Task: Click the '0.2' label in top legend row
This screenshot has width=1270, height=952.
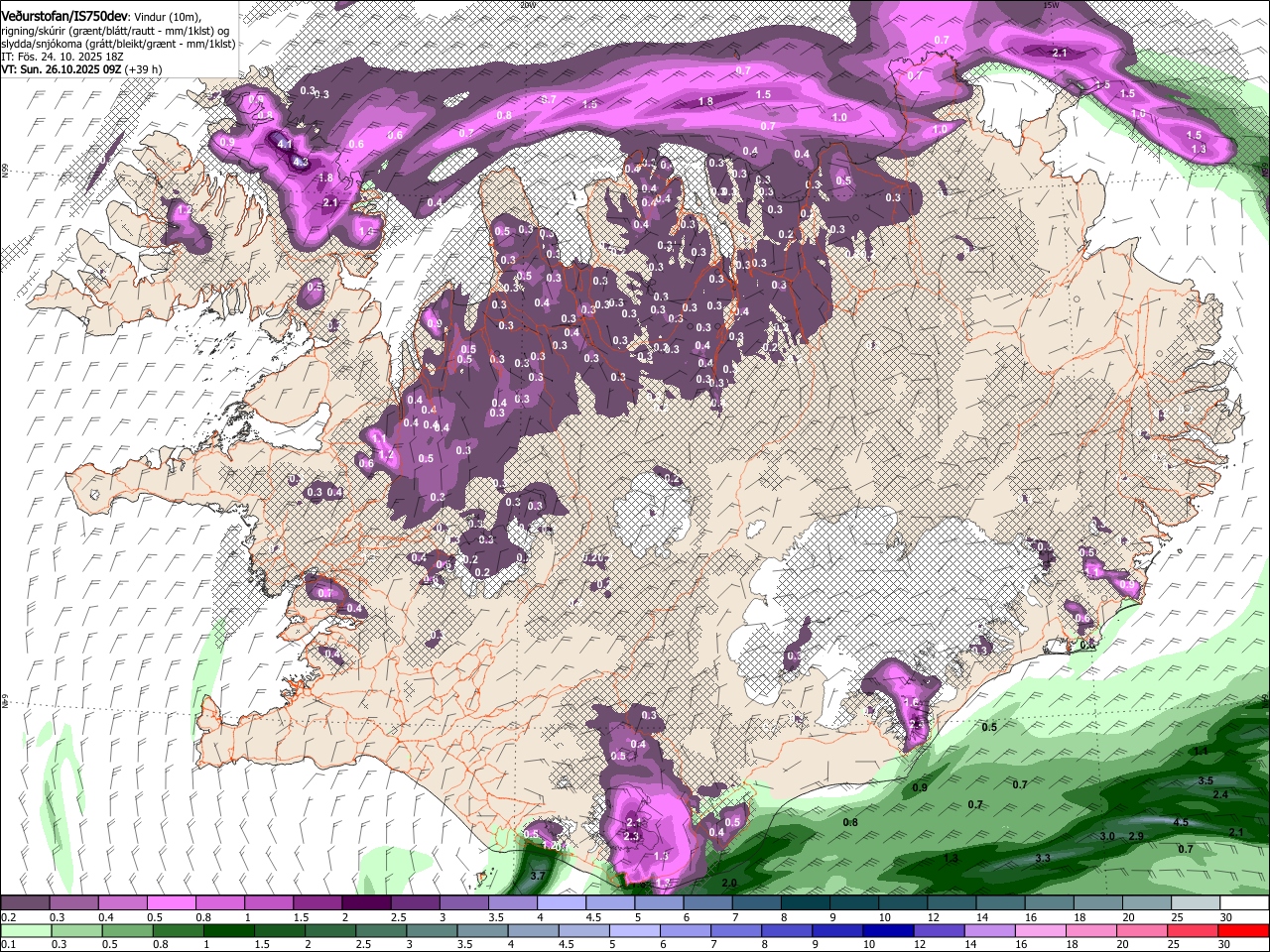Action: [x=7, y=917]
